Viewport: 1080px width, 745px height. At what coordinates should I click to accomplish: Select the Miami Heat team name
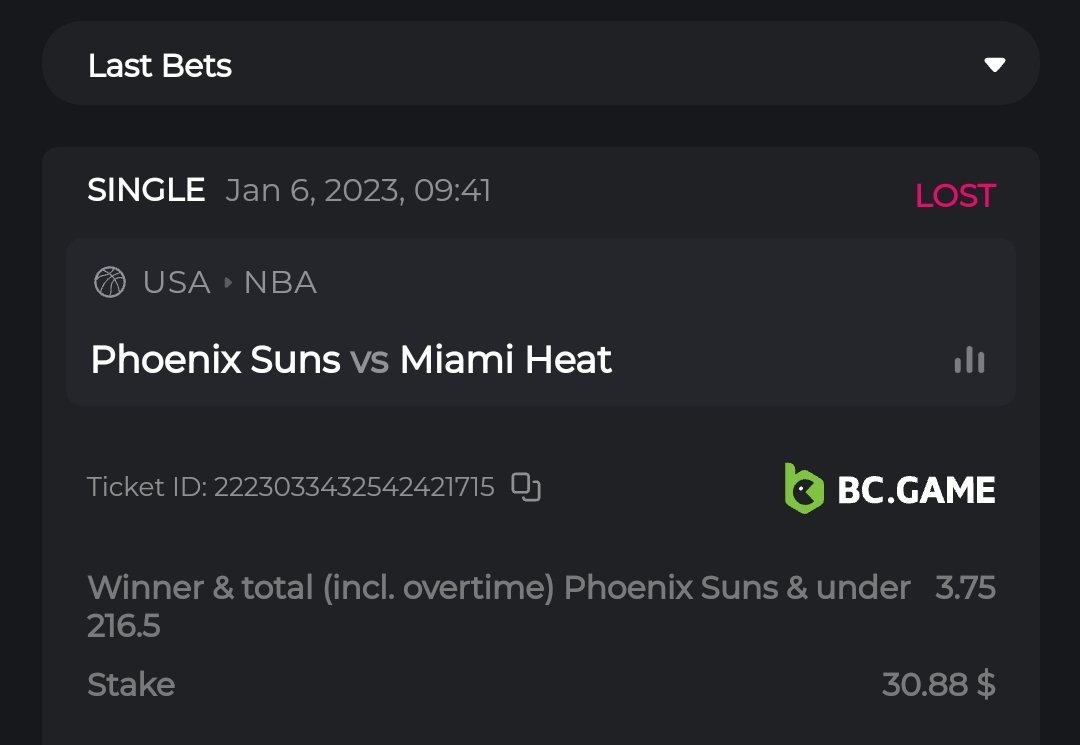coord(506,360)
